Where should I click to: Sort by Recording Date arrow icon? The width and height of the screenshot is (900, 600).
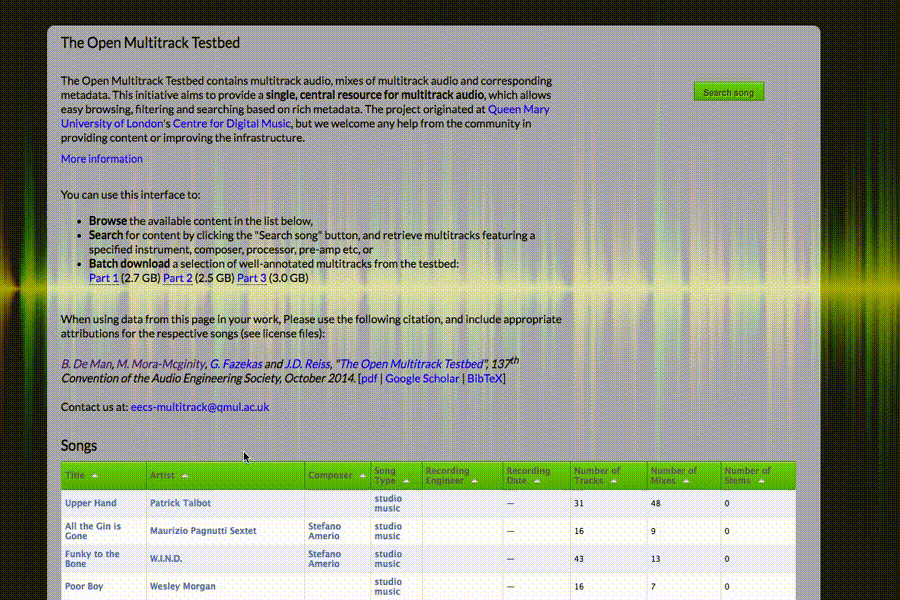[x=537, y=481]
